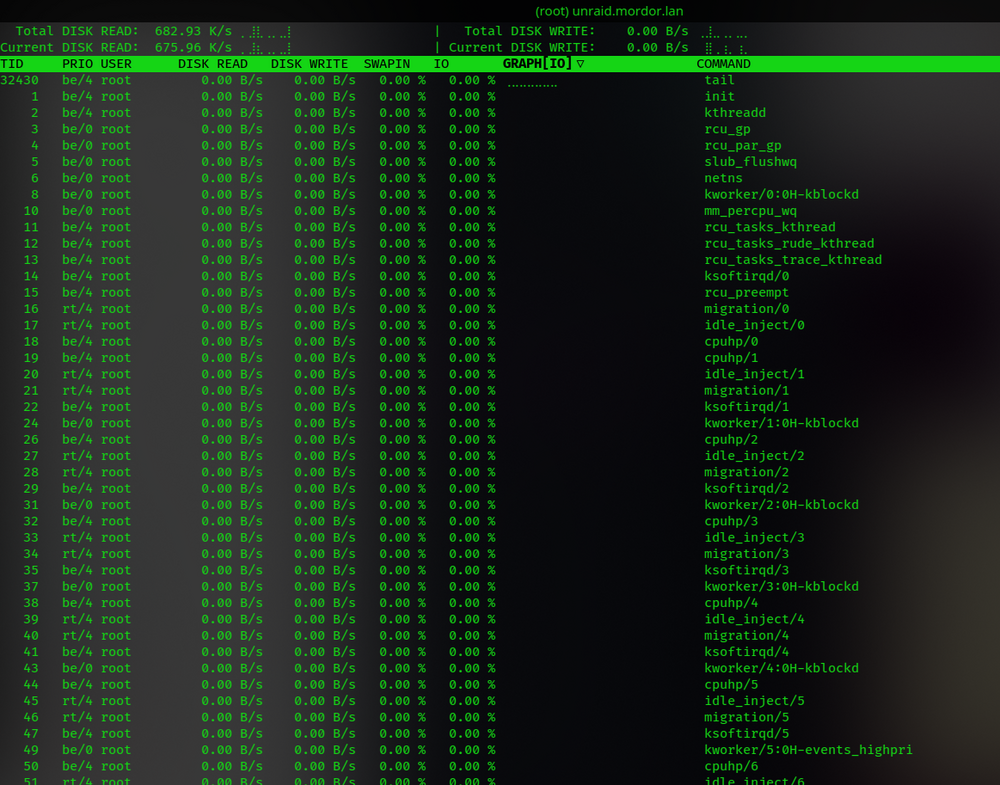Select the 'migration/5' process
Screen dimensions: 1000x785
point(747,717)
